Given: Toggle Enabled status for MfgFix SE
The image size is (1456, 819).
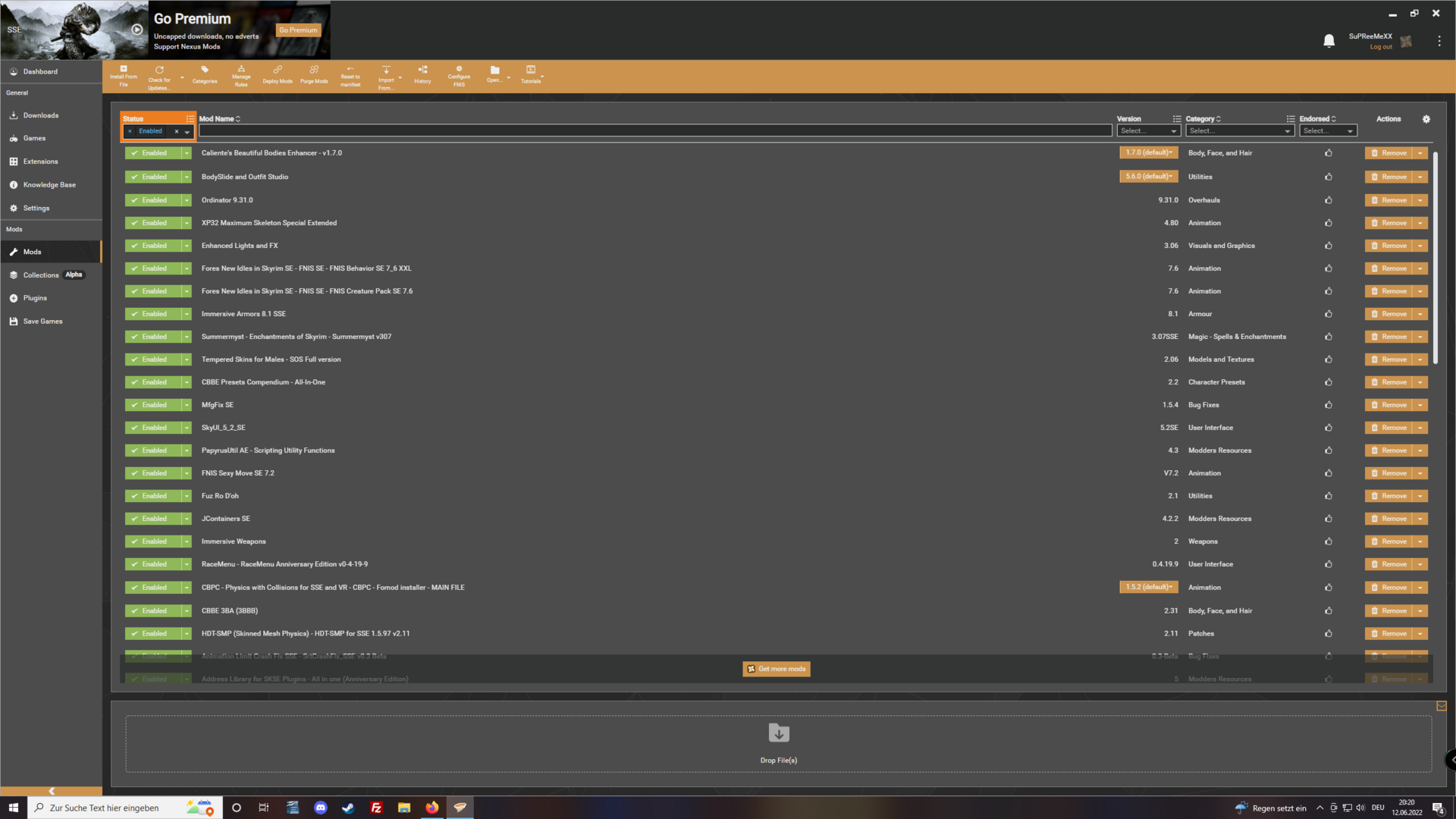Looking at the screenshot, I should click(153, 405).
